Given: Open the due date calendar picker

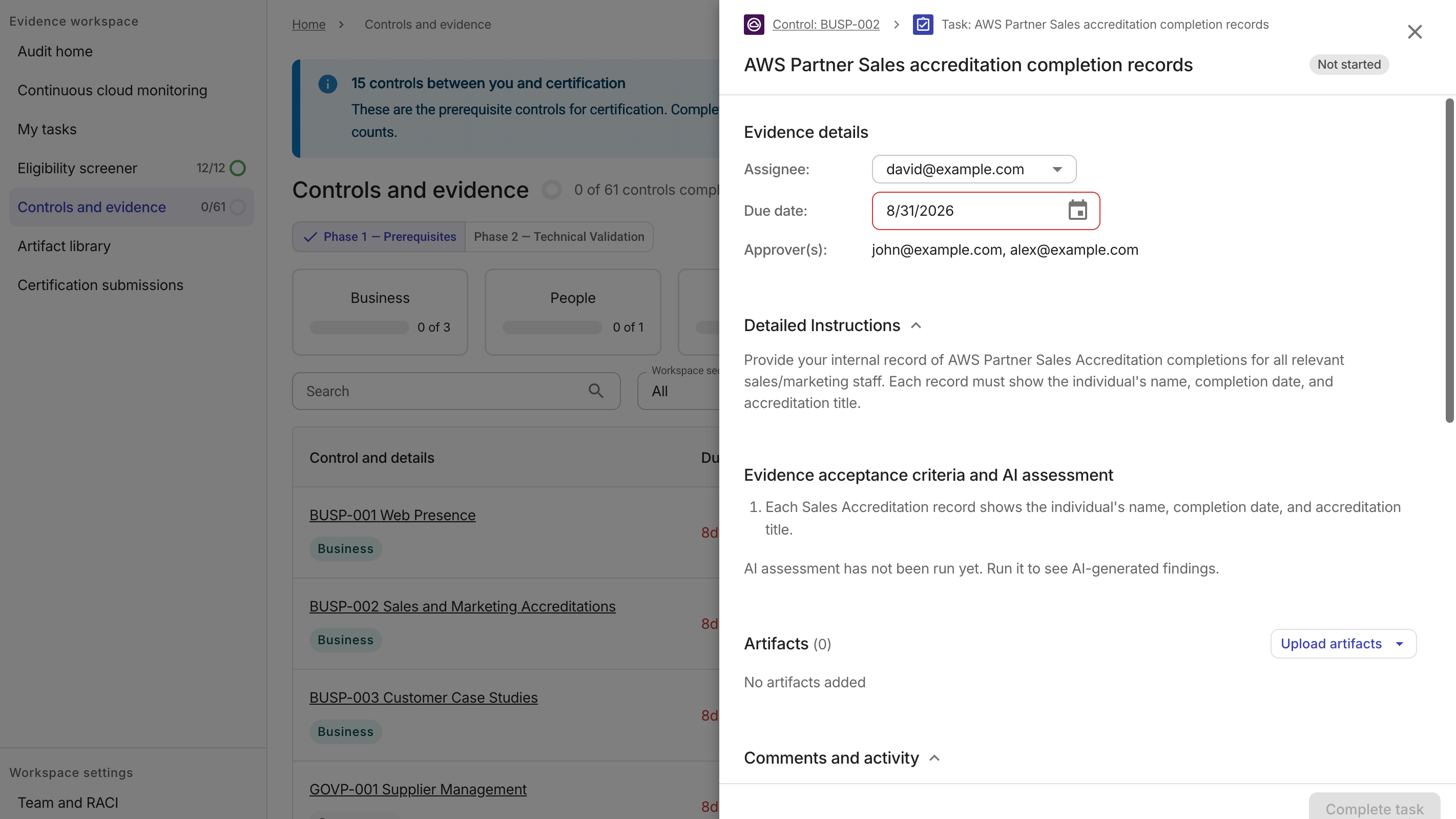Looking at the screenshot, I should click(x=1077, y=211).
